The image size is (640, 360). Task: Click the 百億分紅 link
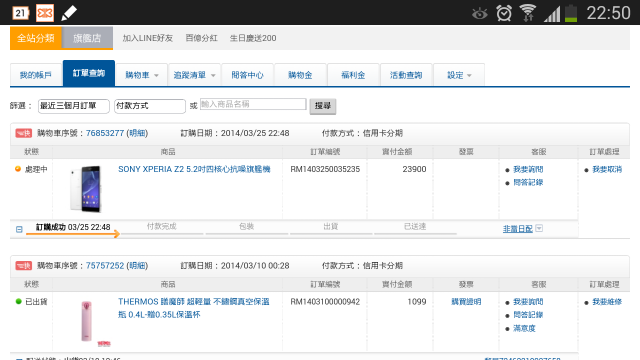point(202,38)
